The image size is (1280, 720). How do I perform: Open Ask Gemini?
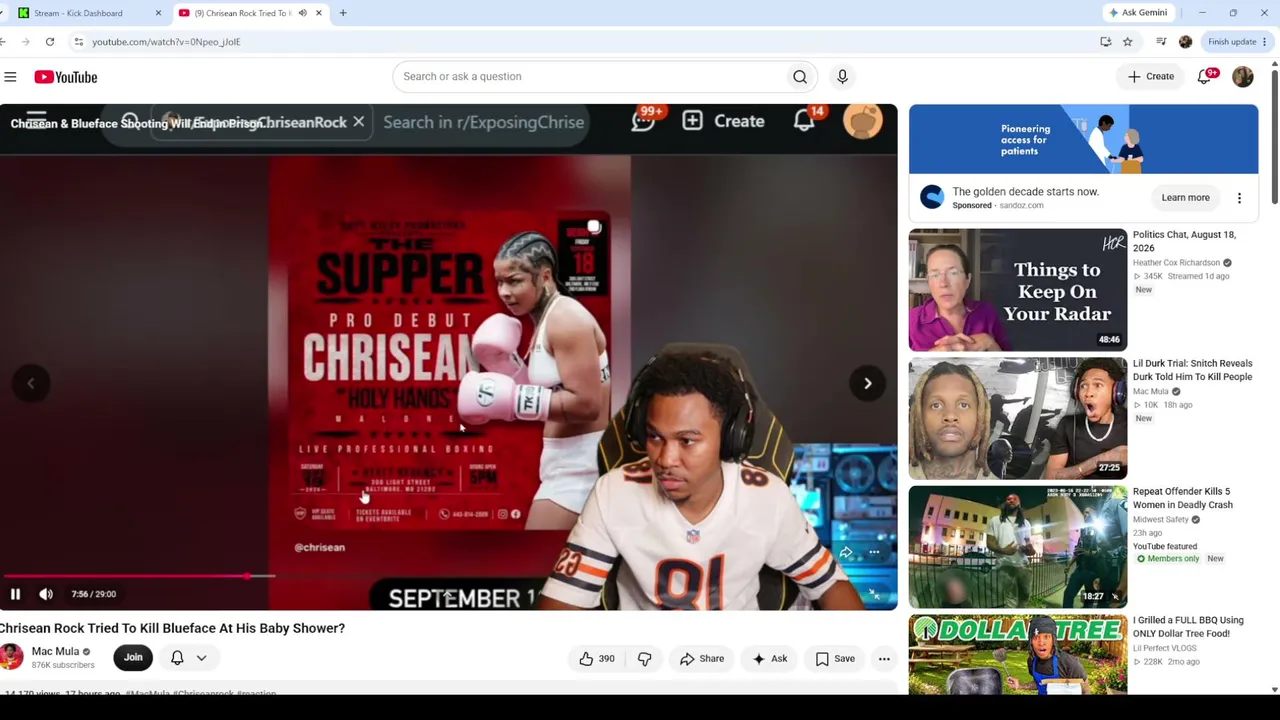pos(1138,13)
